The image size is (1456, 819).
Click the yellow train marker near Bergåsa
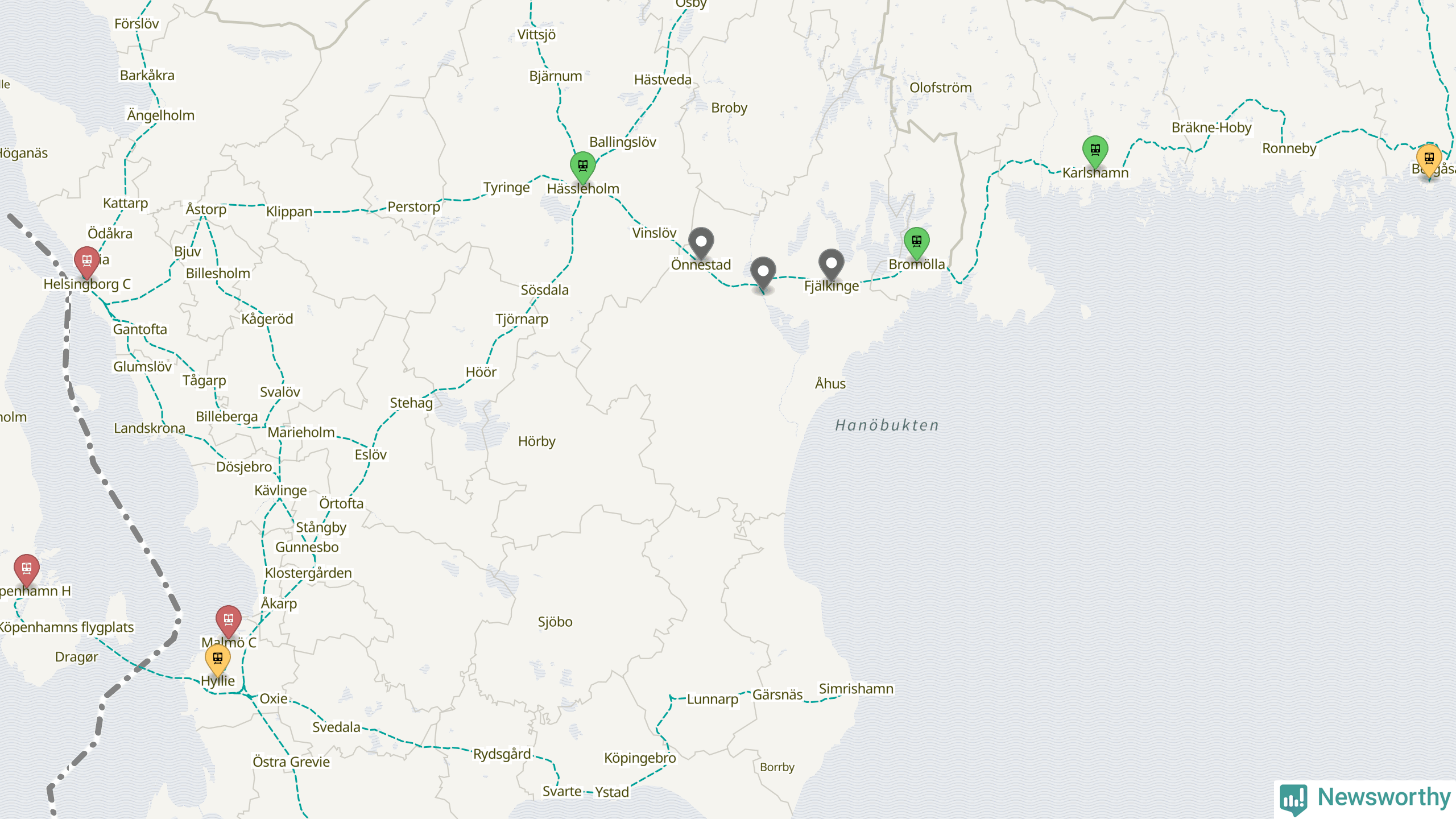coord(1429,160)
